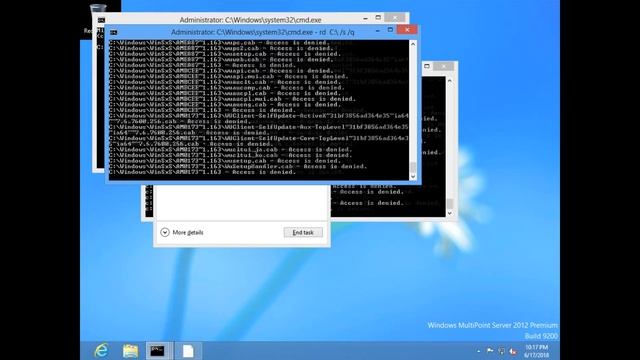Viewport: 640px width, 360px height.
Task: Close the right-side background cmd window
Action: coord(444,66)
